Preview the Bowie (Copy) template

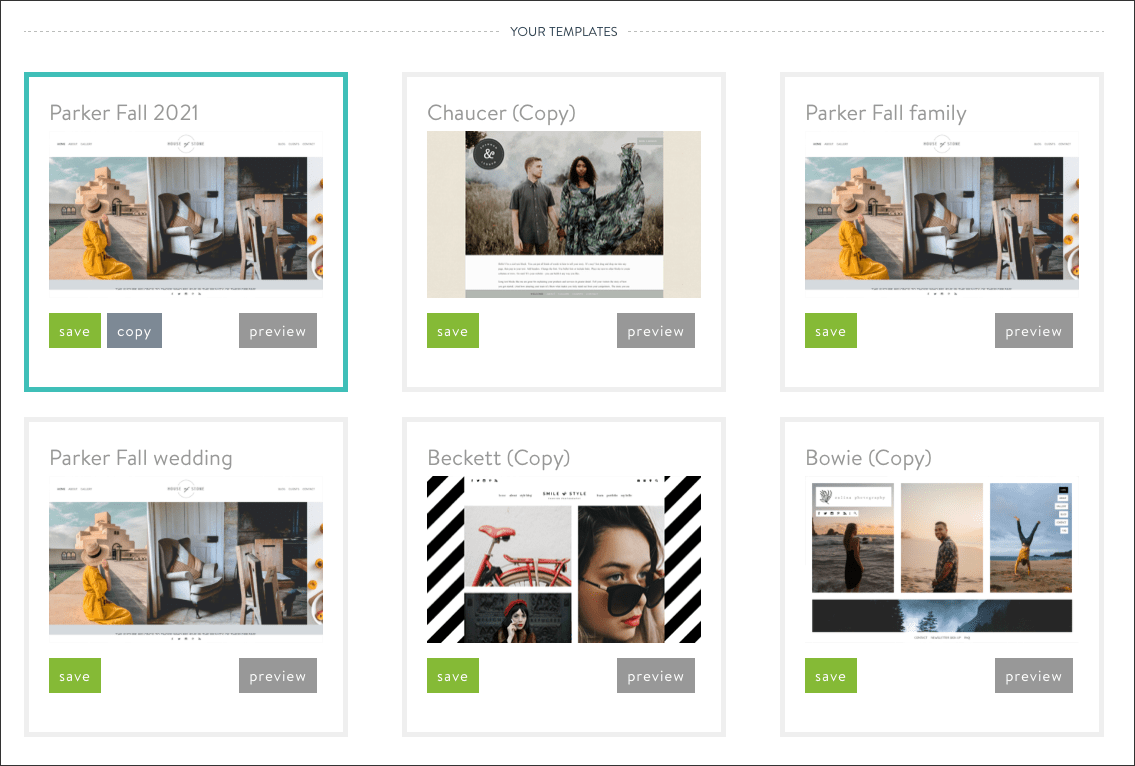[x=1033, y=675]
